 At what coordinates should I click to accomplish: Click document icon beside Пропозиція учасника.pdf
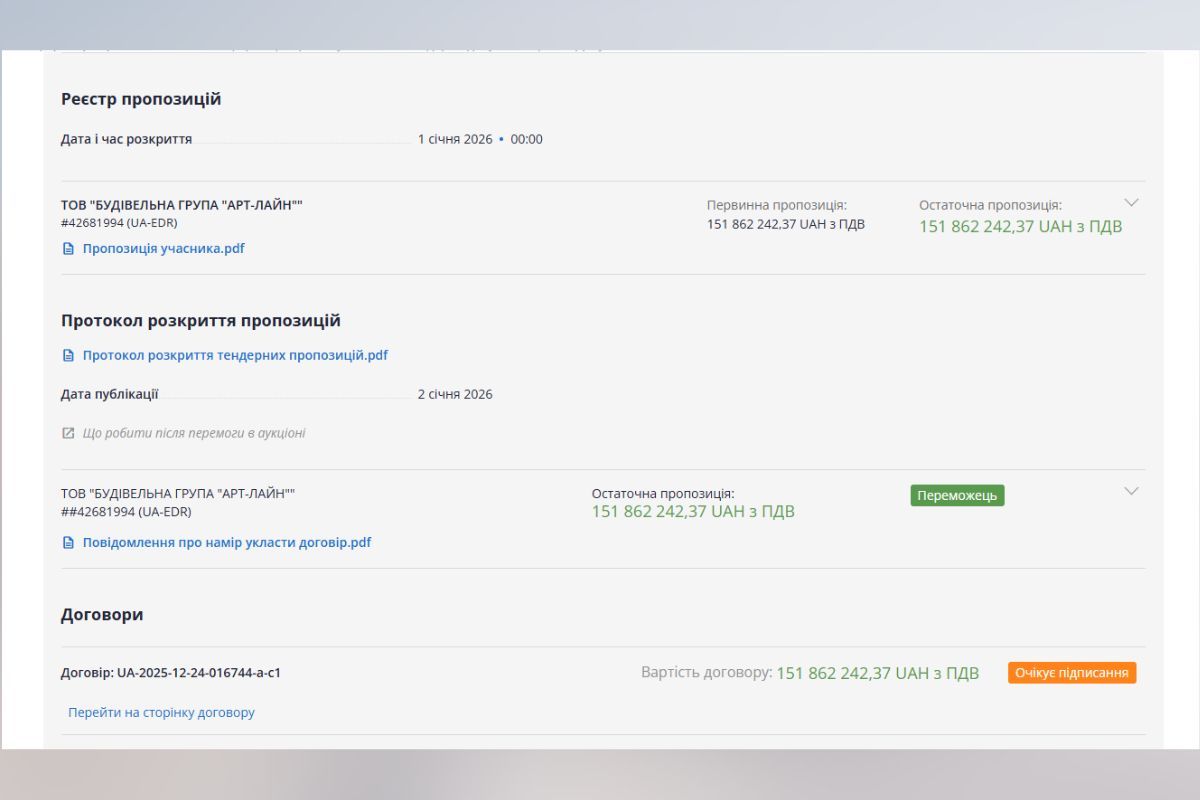click(68, 249)
